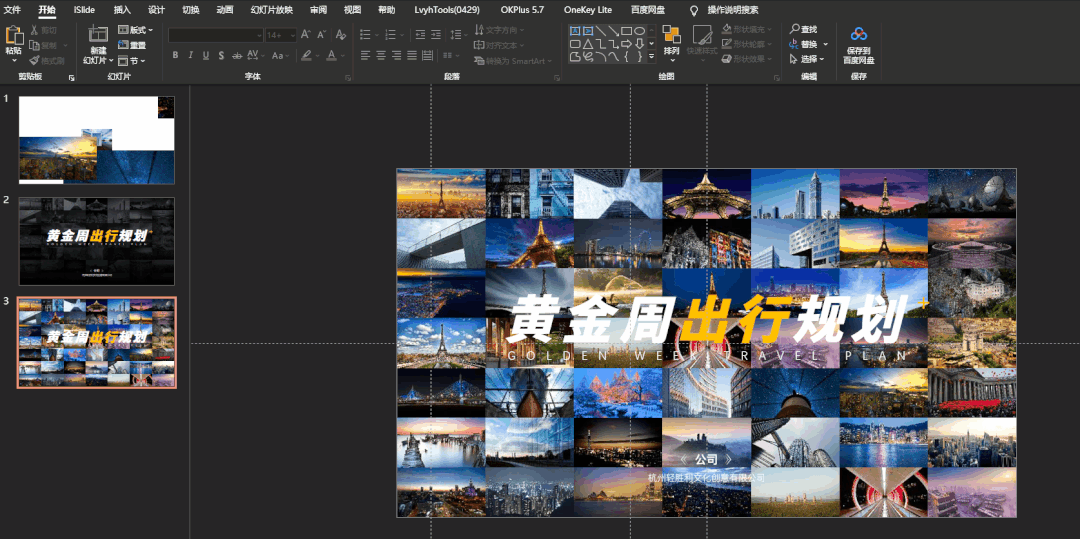Click the font color A button
This screenshot has height=539, width=1080.
pos(331,55)
